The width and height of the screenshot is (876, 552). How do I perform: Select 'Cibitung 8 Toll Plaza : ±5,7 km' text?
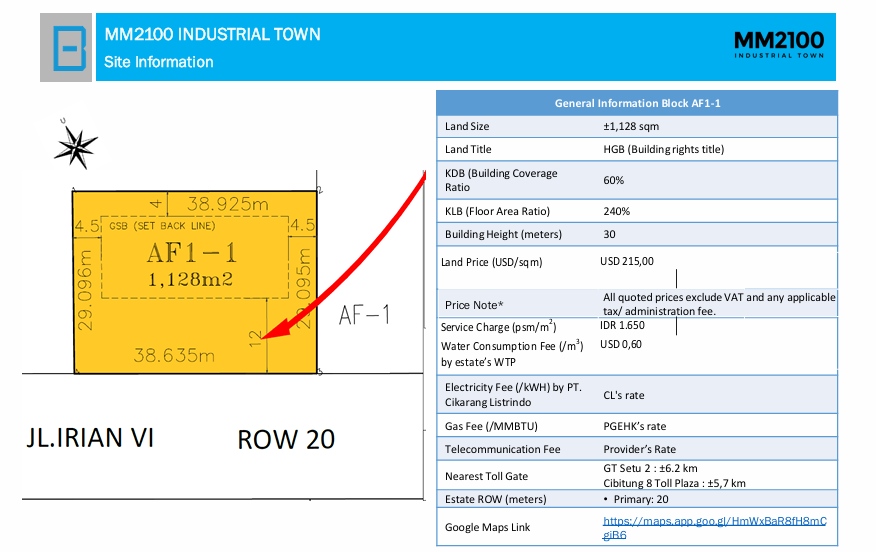coord(674,483)
